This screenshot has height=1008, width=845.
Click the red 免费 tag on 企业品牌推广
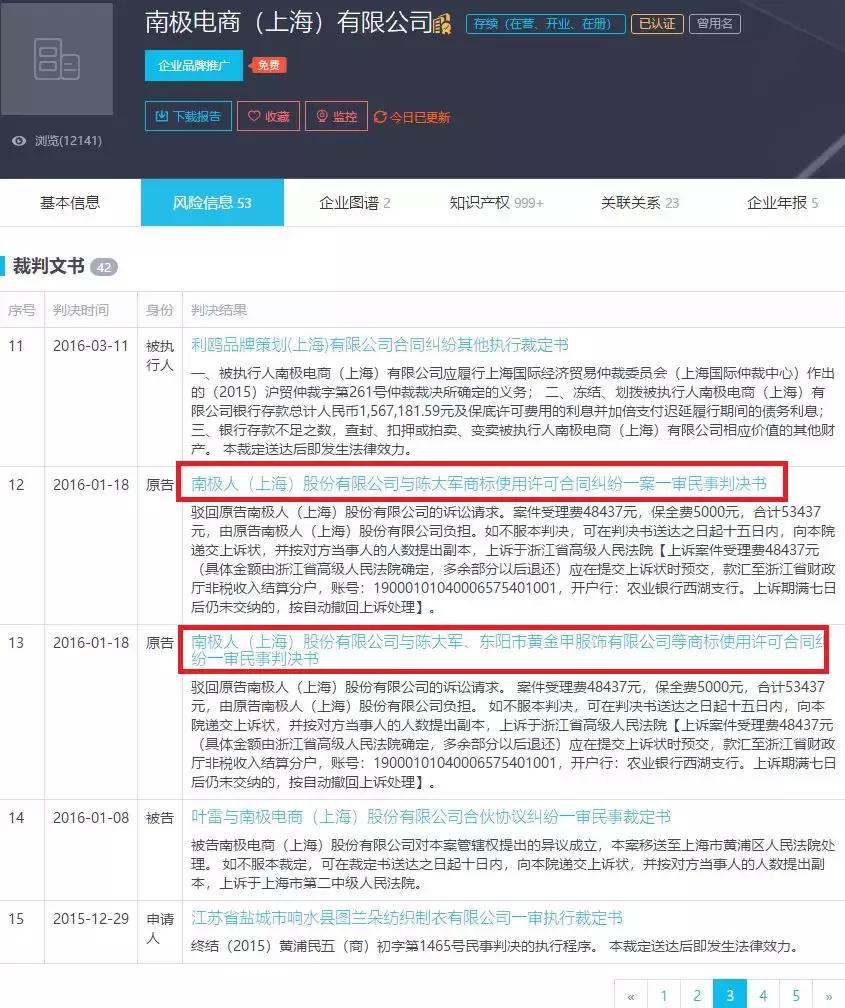click(266, 65)
